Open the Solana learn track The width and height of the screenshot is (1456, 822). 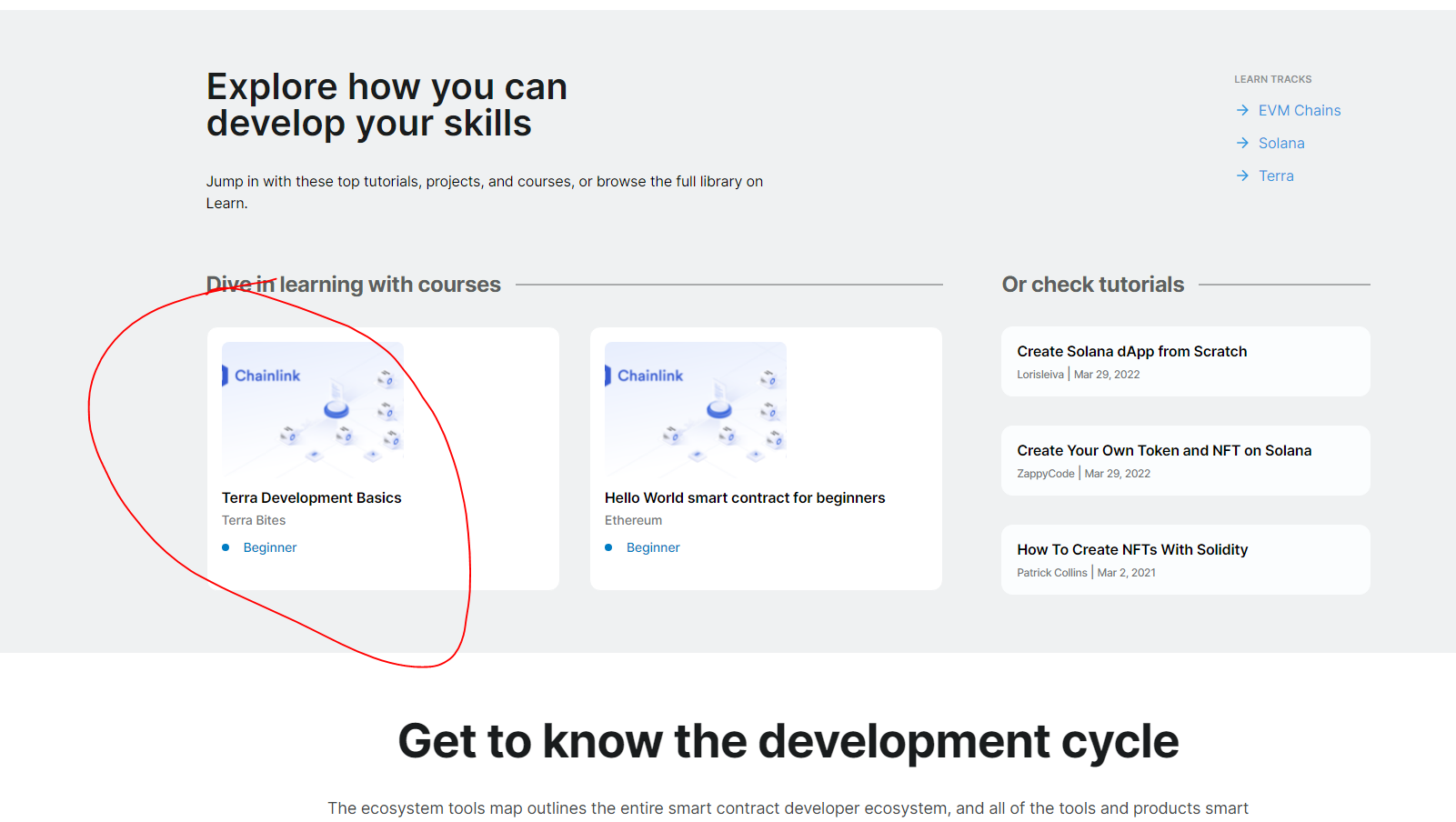click(1281, 143)
